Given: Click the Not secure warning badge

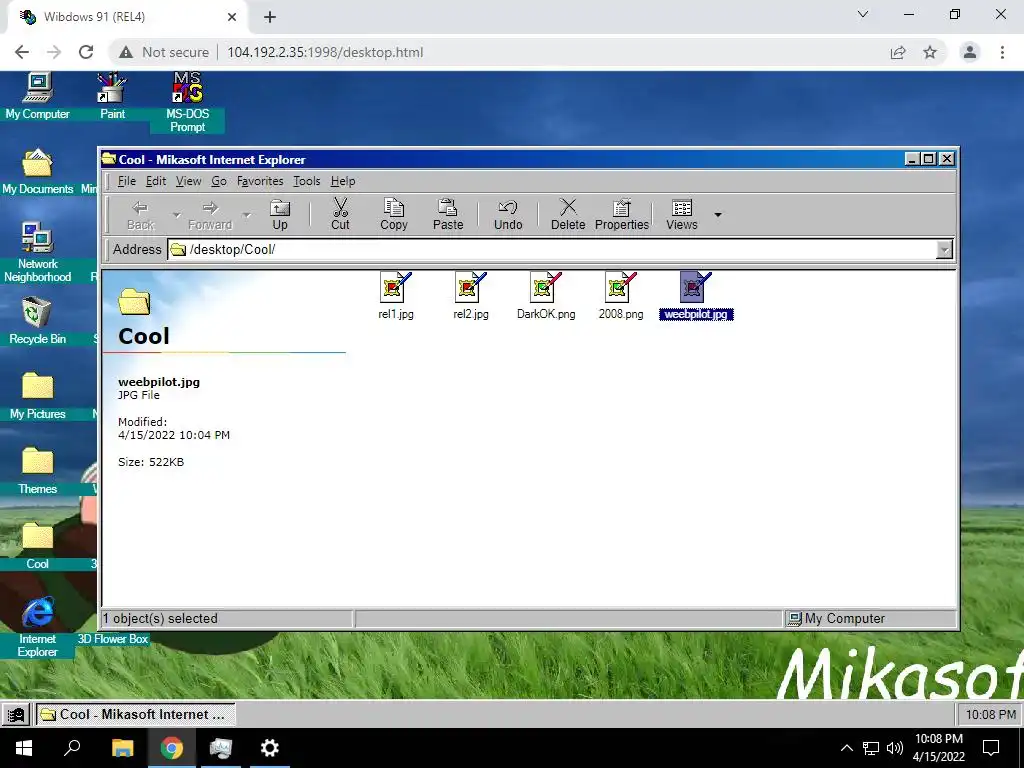Looking at the screenshot, I should (164, 52).
